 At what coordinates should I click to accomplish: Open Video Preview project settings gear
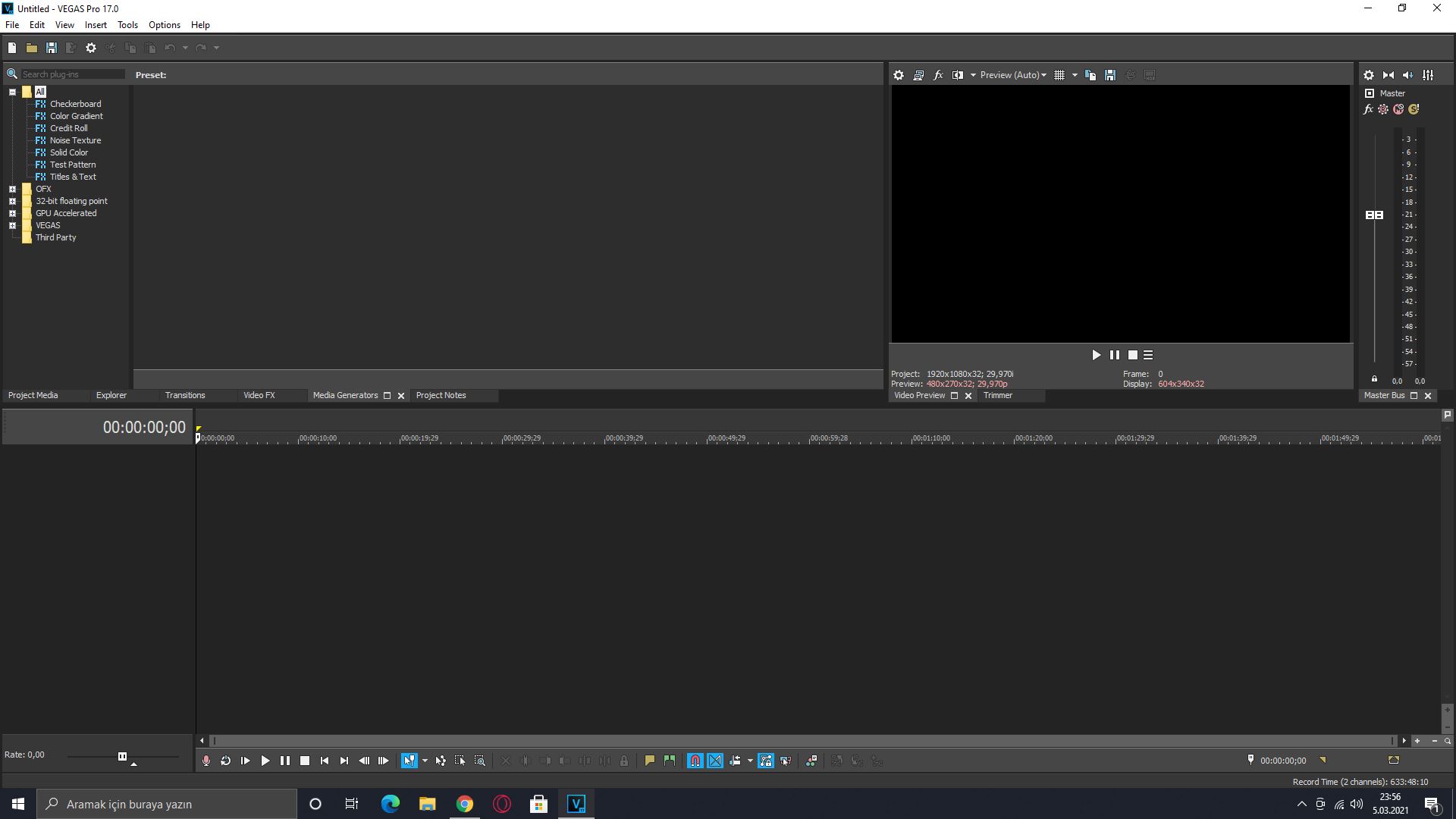pyautogui.click(x=899, y=75)
